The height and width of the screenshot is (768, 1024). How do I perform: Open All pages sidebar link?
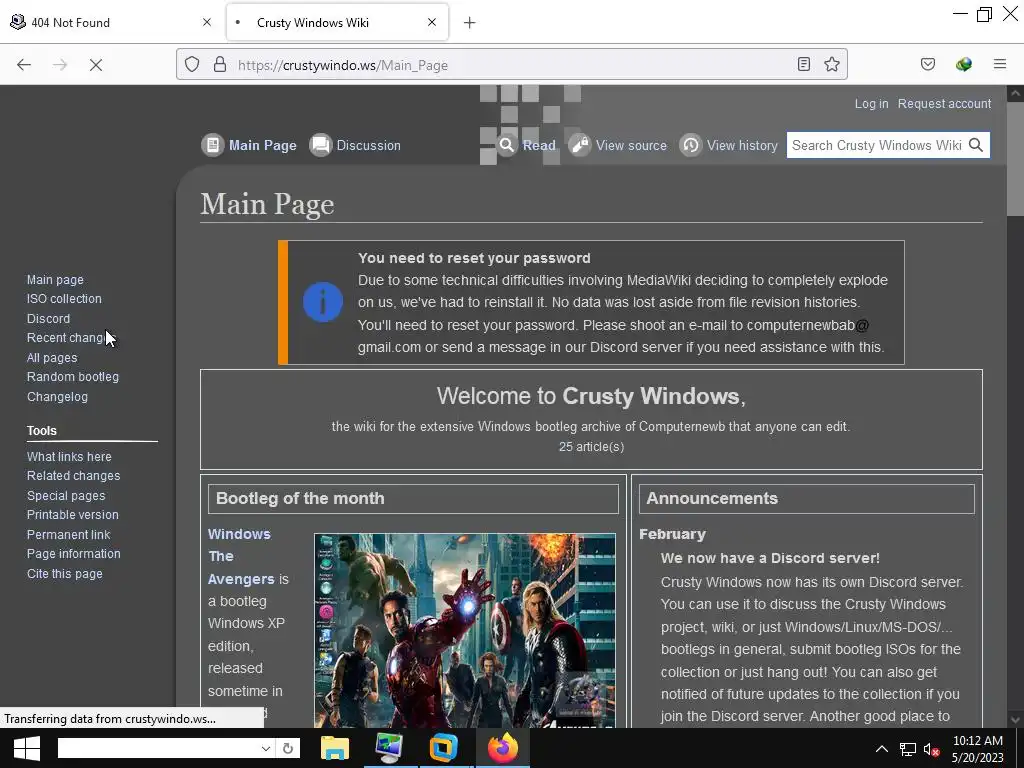(52, 358)
